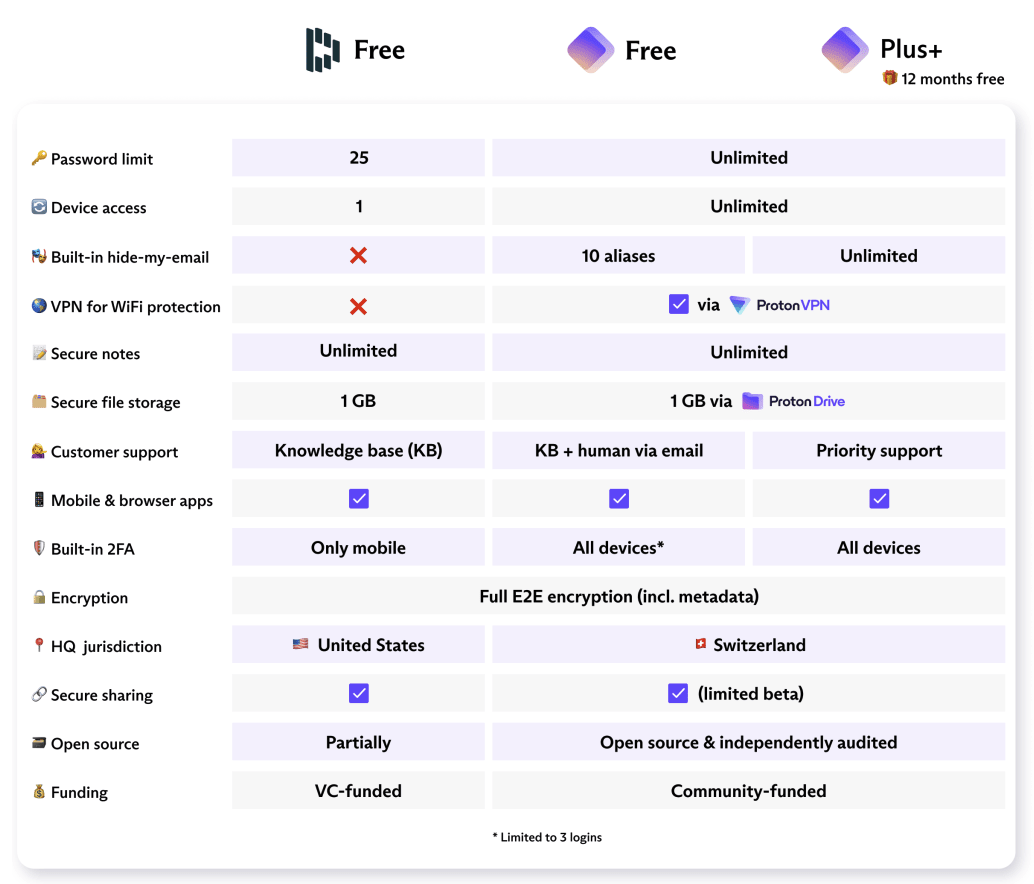
Task: Click the red X for hide-my-email
Action: click(358, 256)
